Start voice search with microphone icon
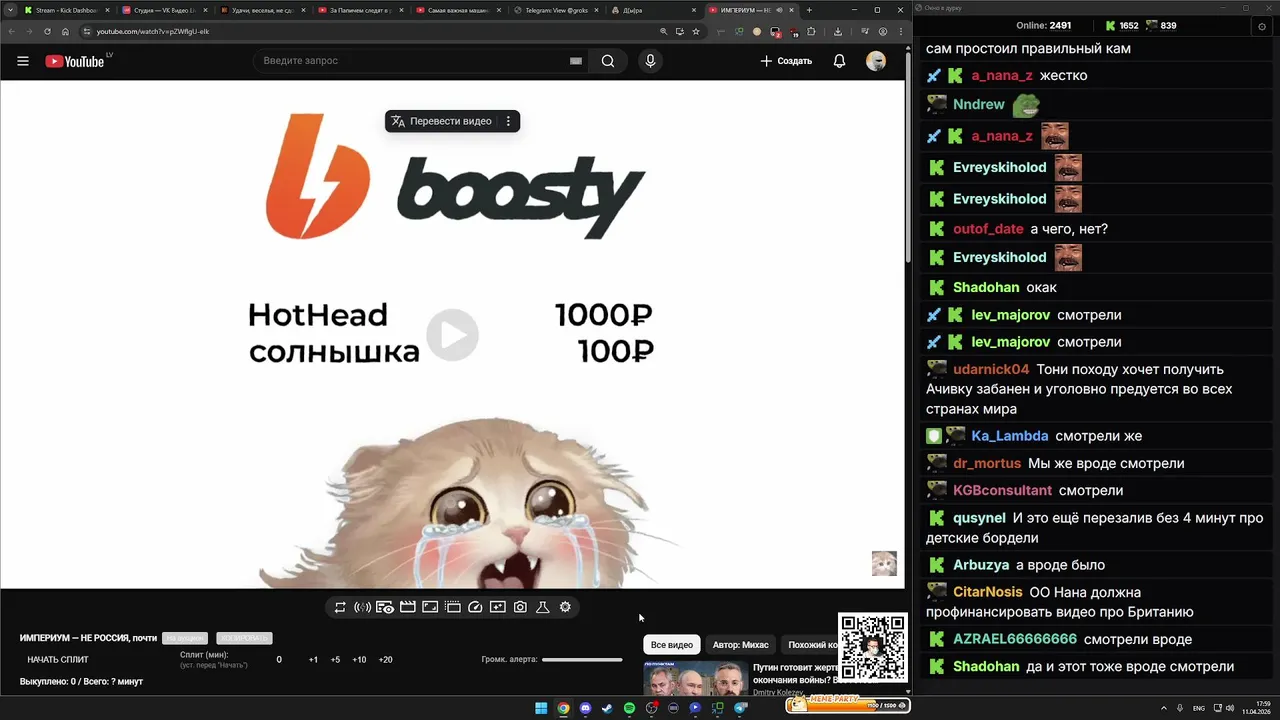 tap(650, 61)
